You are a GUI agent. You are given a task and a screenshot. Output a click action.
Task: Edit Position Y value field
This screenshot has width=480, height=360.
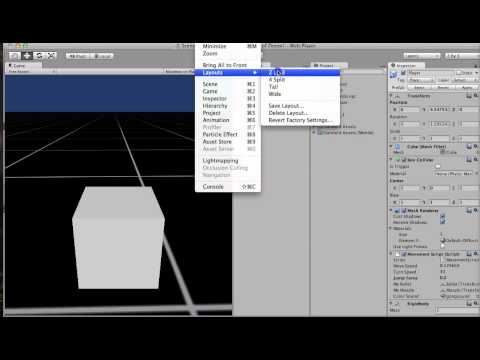coord(439,109)
